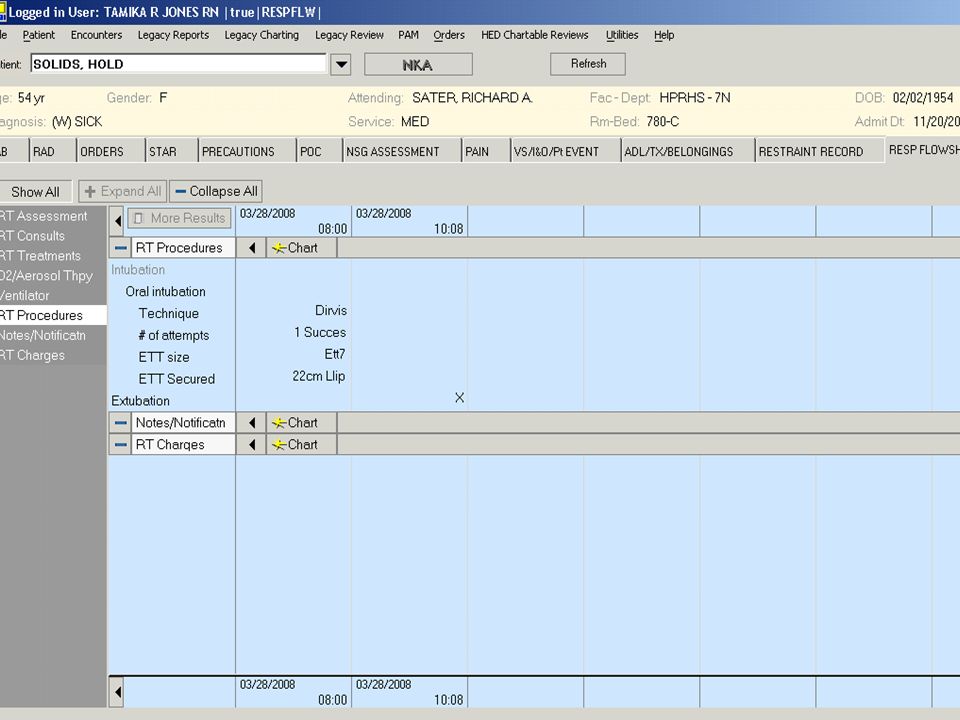Screen dimensions: 960x720
Task: Click the ETT Secured value 22cm Llip
Action: point(319,376)
